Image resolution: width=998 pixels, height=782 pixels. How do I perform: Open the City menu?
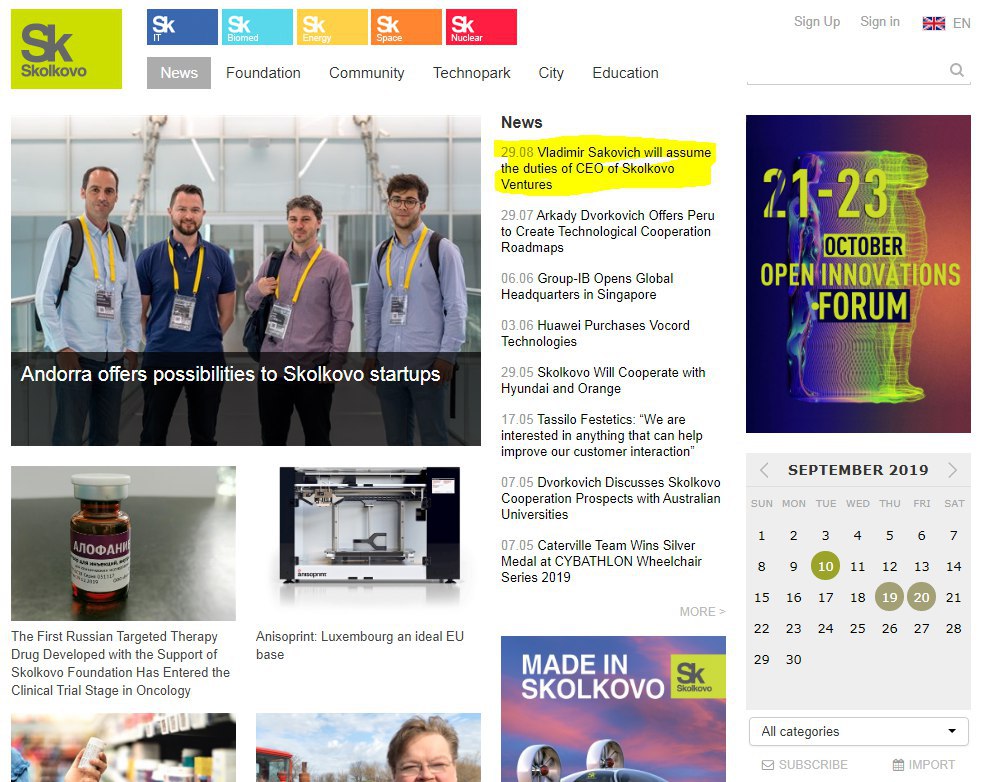[x=551, y=73]
